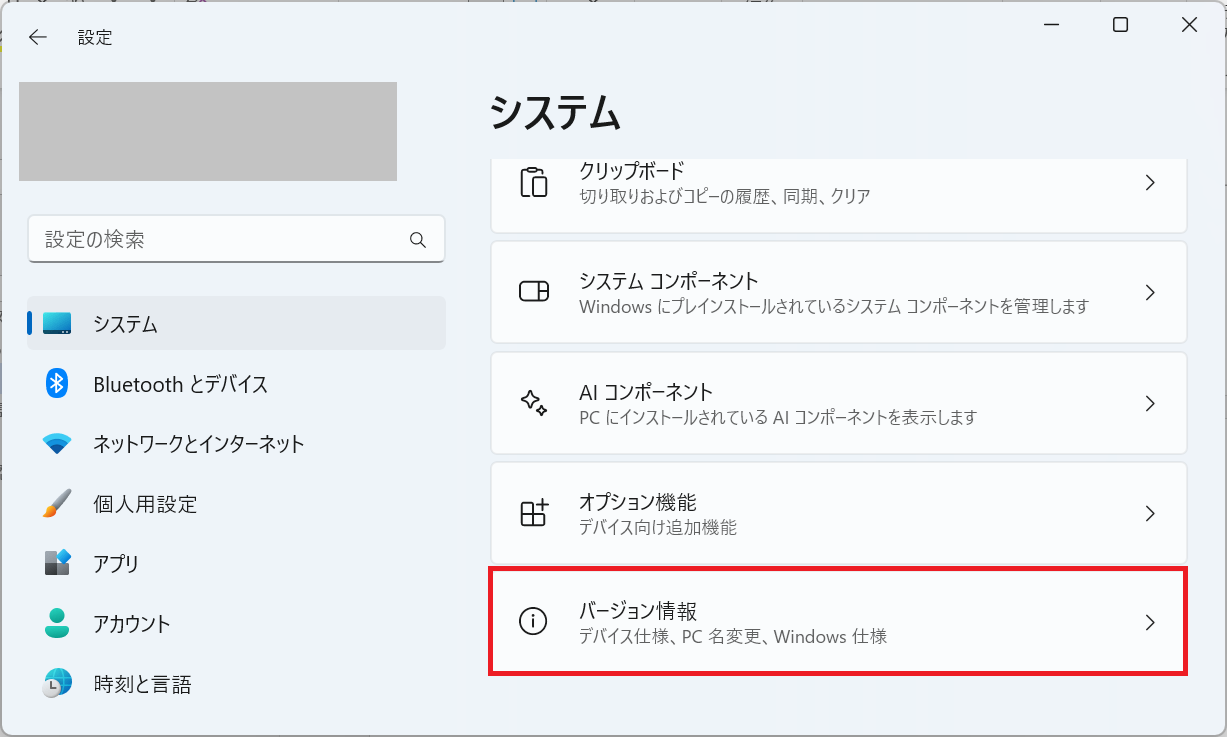
Task: Click the バージョン情報 info circle icon
Action: (x=534, y=622)
